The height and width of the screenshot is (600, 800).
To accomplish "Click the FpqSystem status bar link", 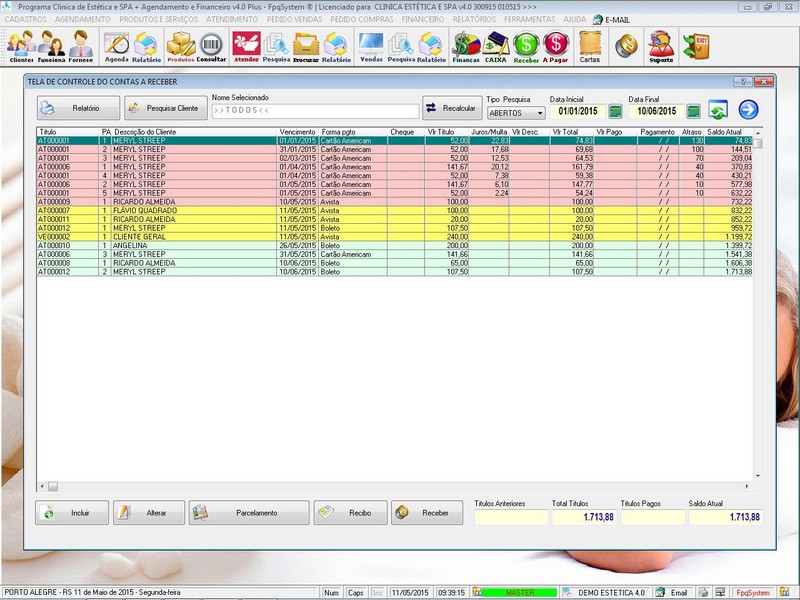I will click(753, 592).
